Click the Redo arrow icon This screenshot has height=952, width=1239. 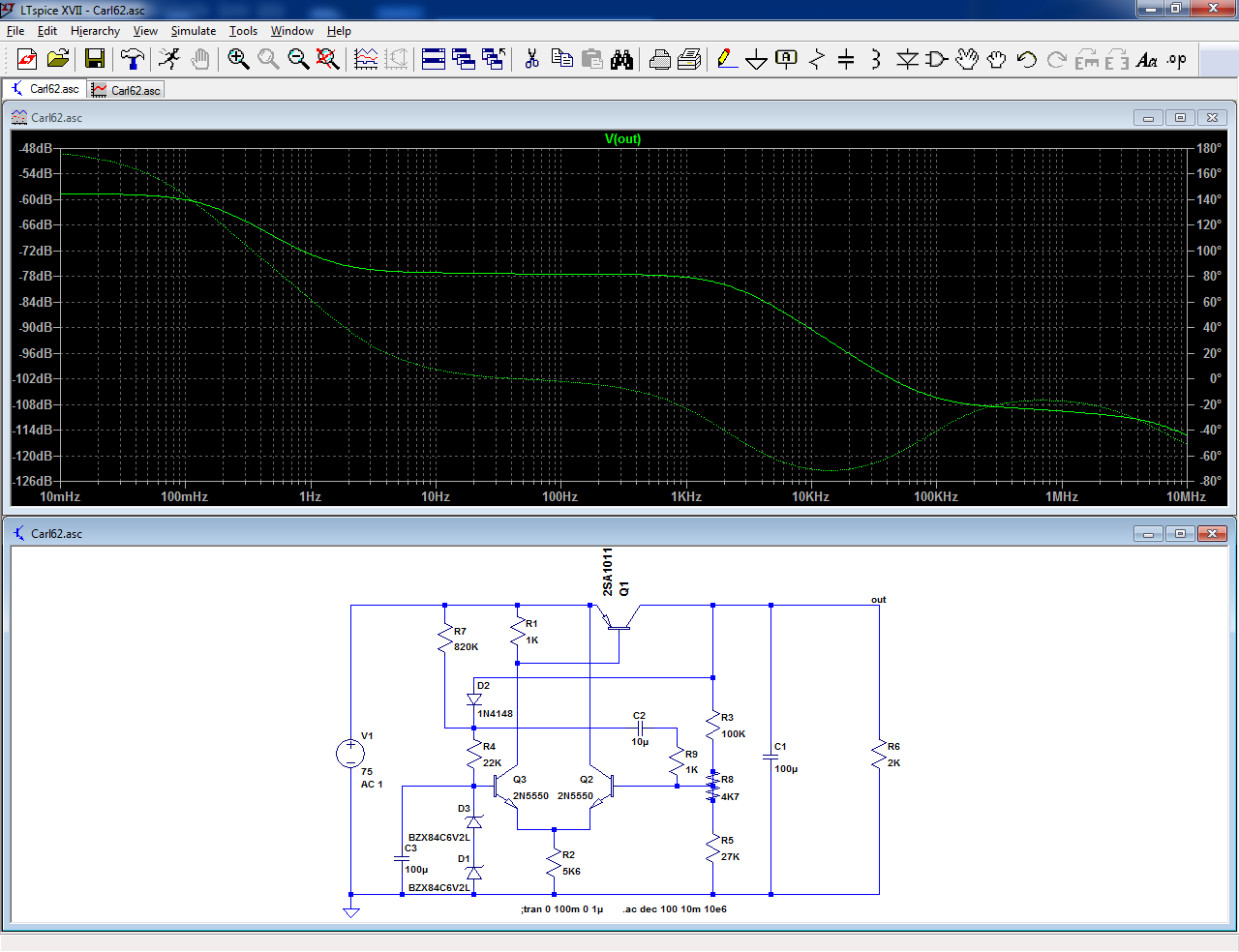tap(1057, 60)
